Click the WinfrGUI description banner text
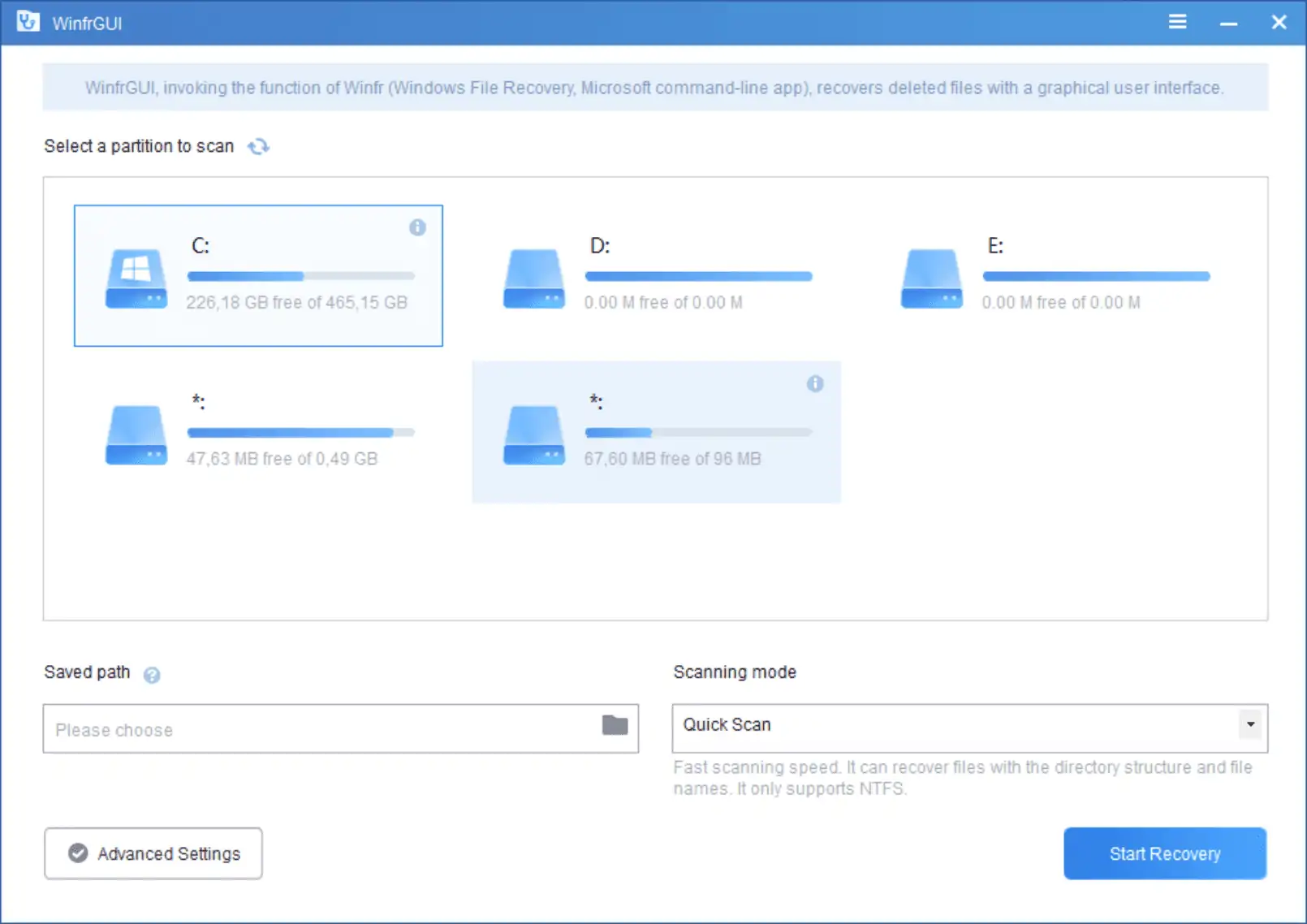Screen dimensions: 1307x924 pyautogui.click(x=654, y=88)
